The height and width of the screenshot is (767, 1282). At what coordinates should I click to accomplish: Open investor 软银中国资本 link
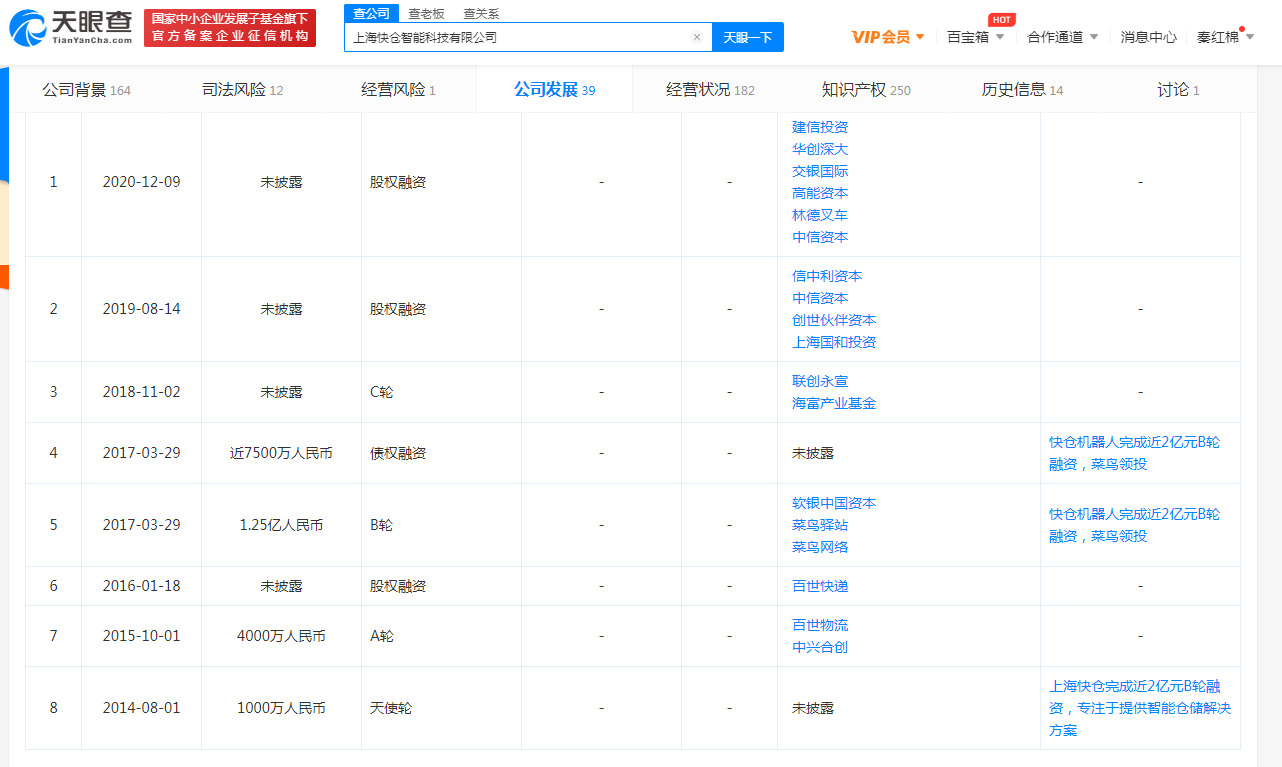click(x=834, y=503)
